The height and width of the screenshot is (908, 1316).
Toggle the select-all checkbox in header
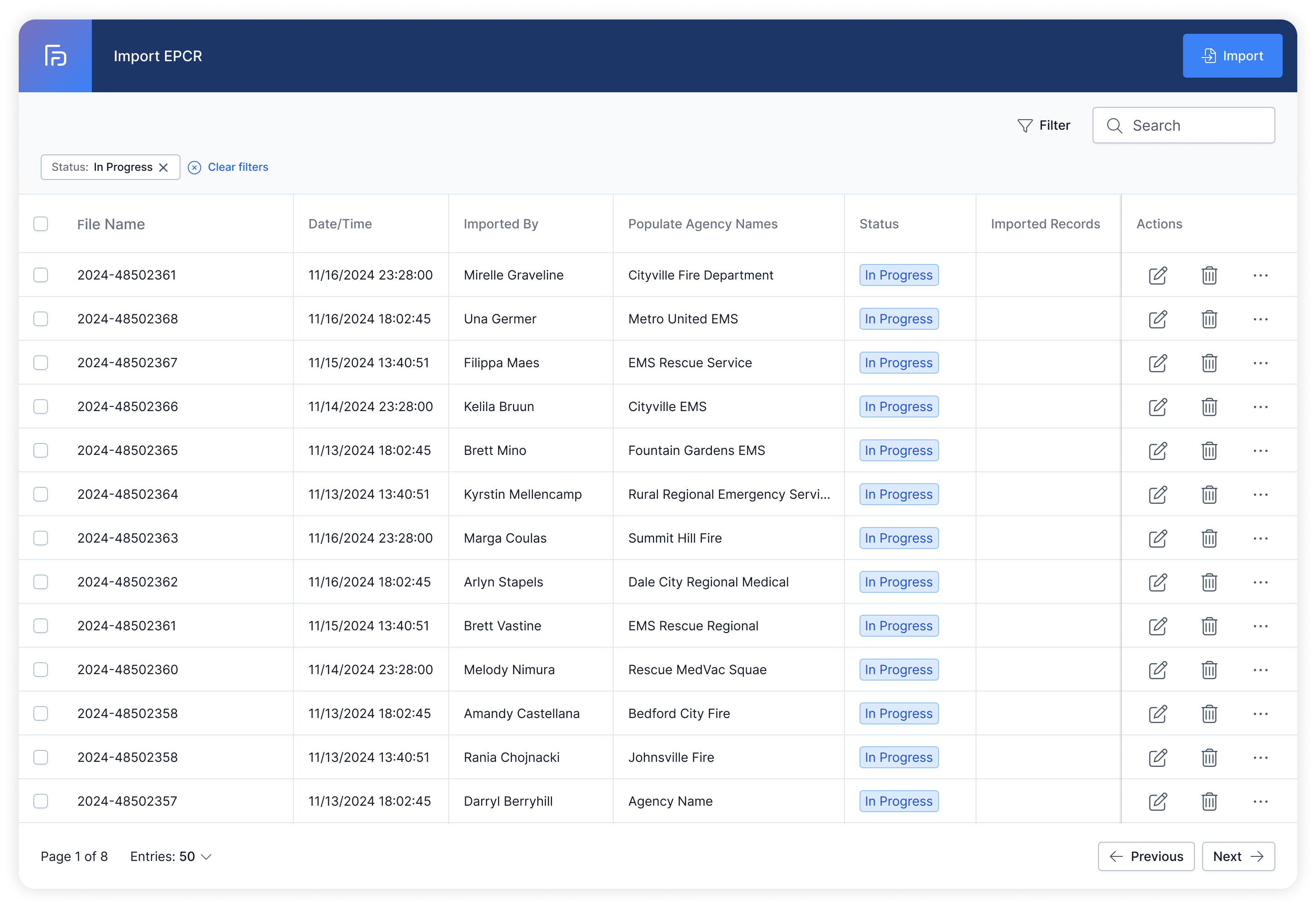(40, 224)
